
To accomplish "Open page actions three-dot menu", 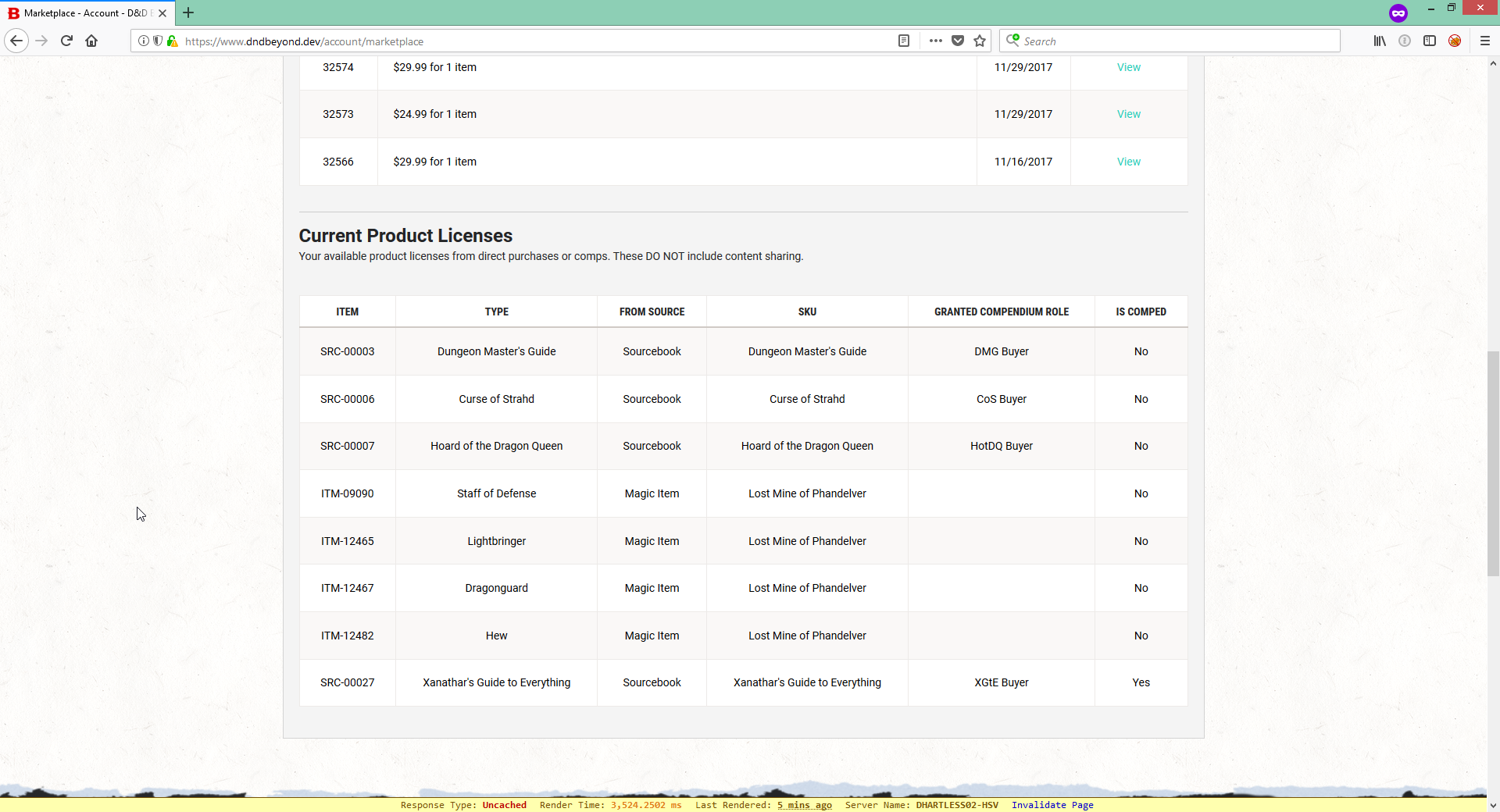I will pos(936,41).
